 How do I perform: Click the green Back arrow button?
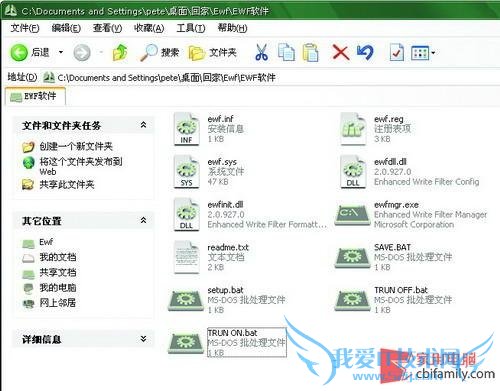pyautogui.click(x=19, y=52)
